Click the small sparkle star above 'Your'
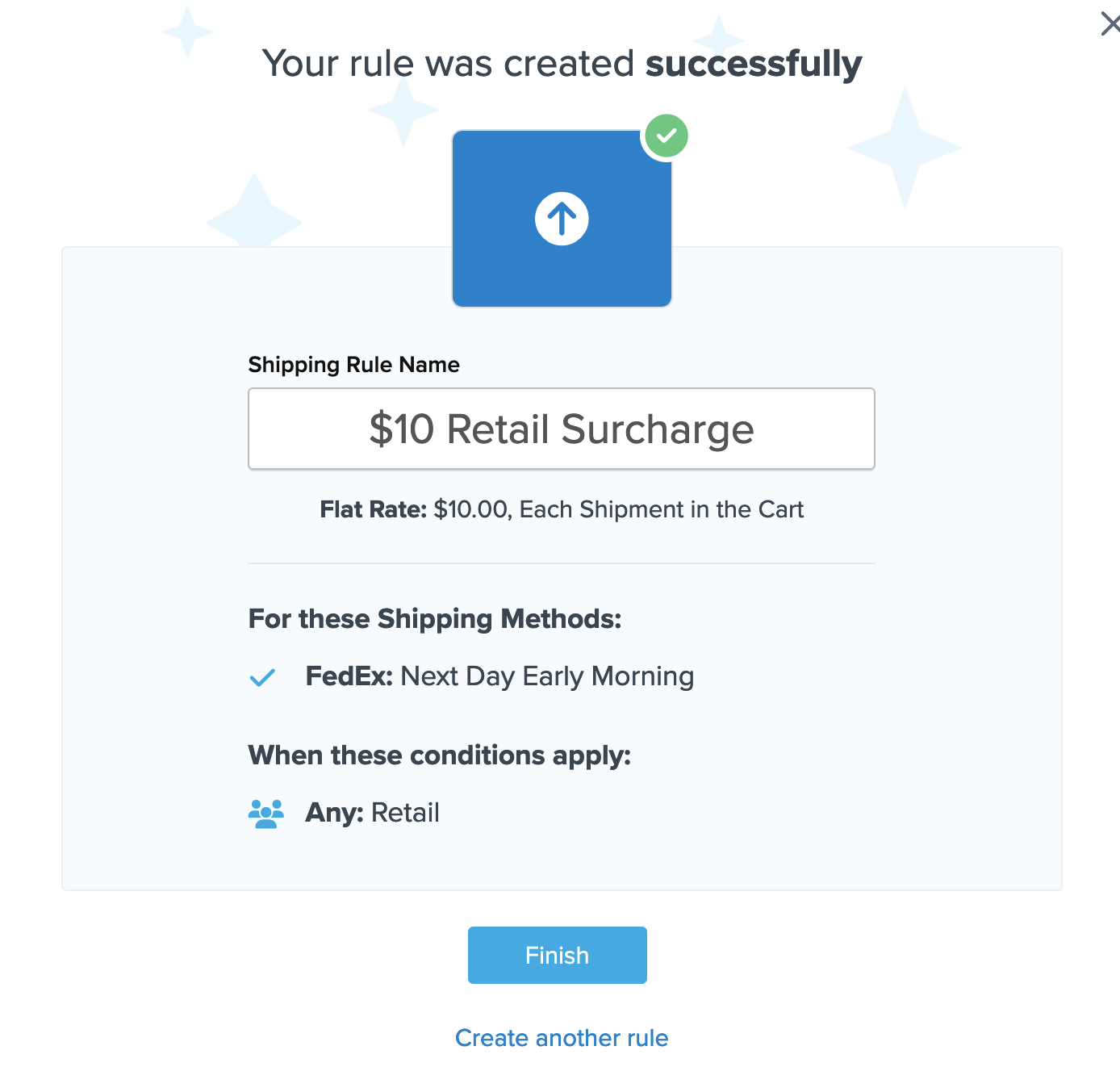 [187, 32]
